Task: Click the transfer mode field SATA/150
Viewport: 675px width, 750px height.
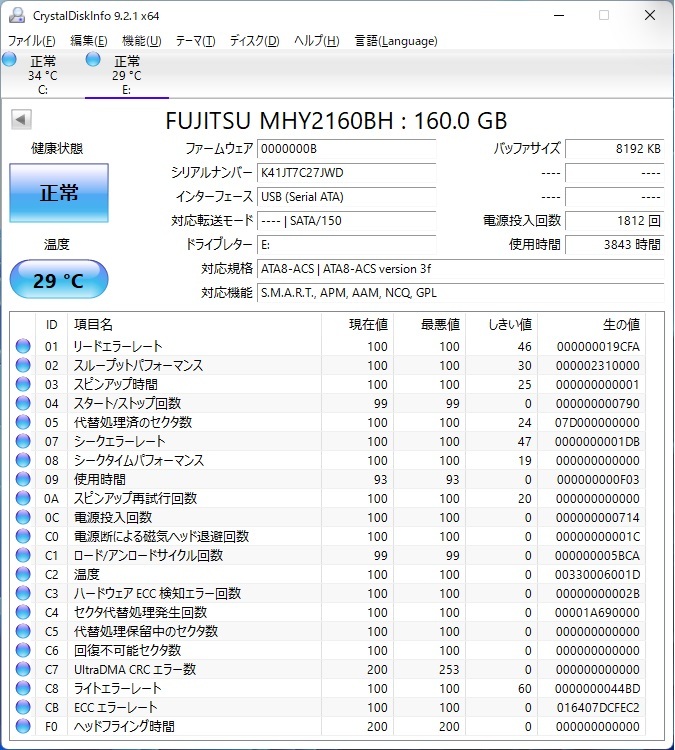Action: (346, 221)
